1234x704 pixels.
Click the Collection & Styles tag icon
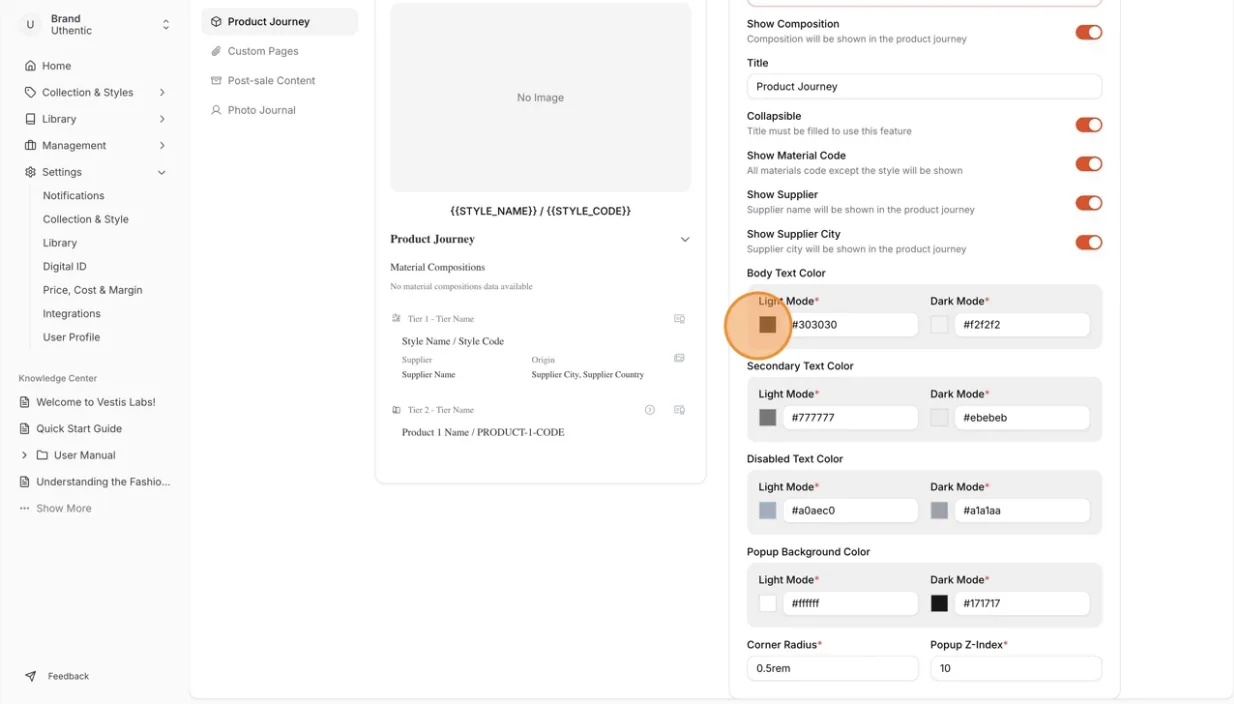coord(30,92)
